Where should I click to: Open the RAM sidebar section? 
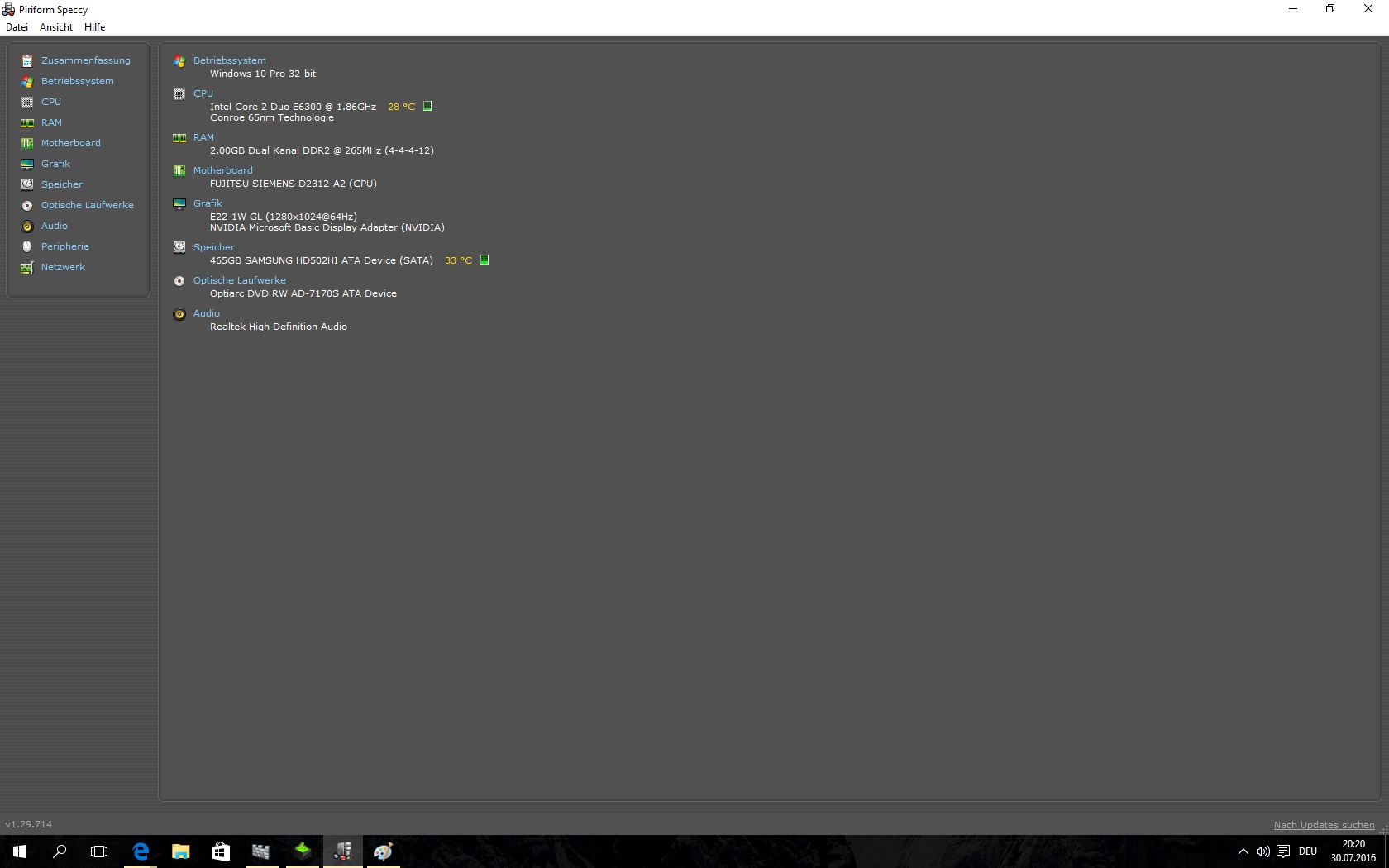(x=51, y=122)
